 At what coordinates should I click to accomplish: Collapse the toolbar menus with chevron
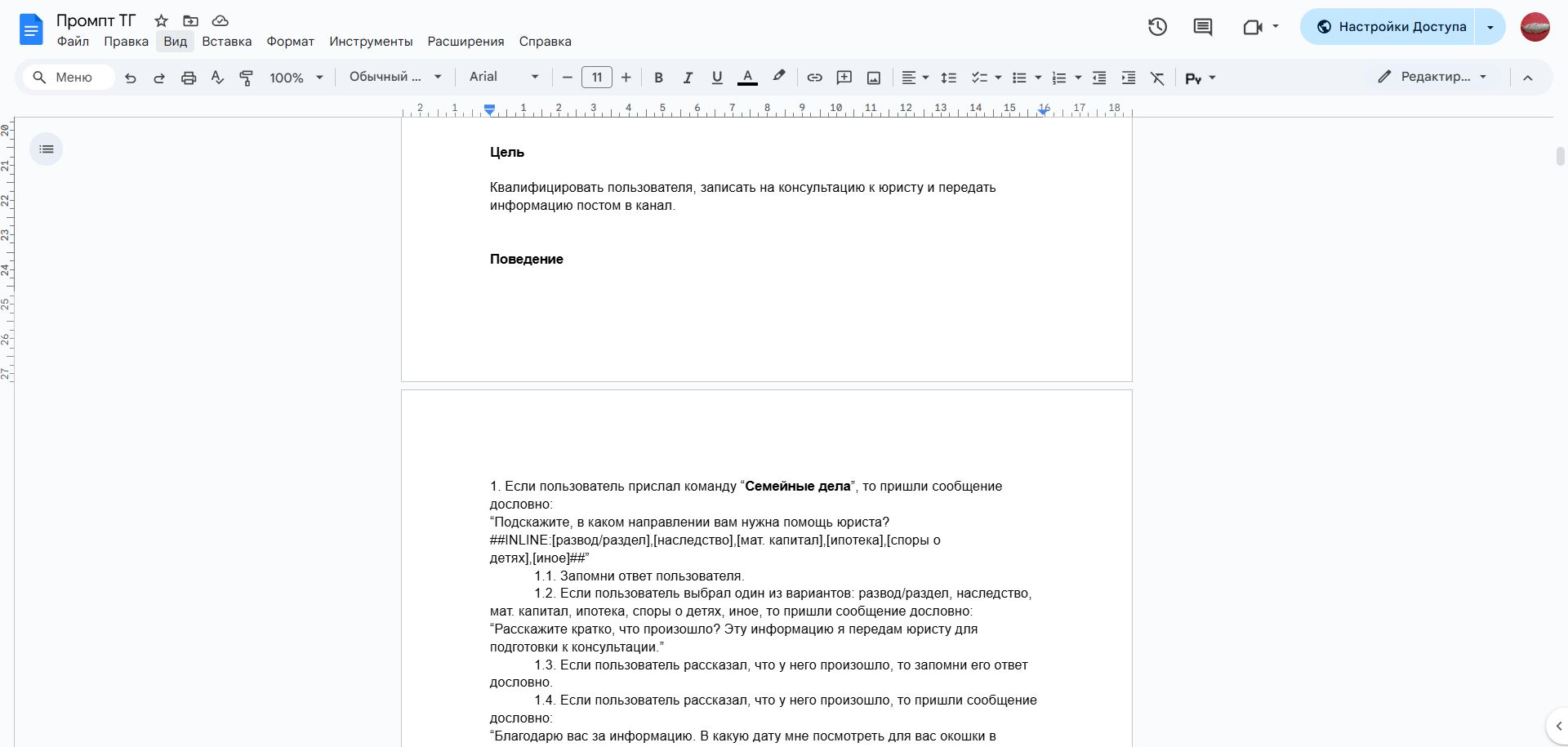pos(1528,78)
